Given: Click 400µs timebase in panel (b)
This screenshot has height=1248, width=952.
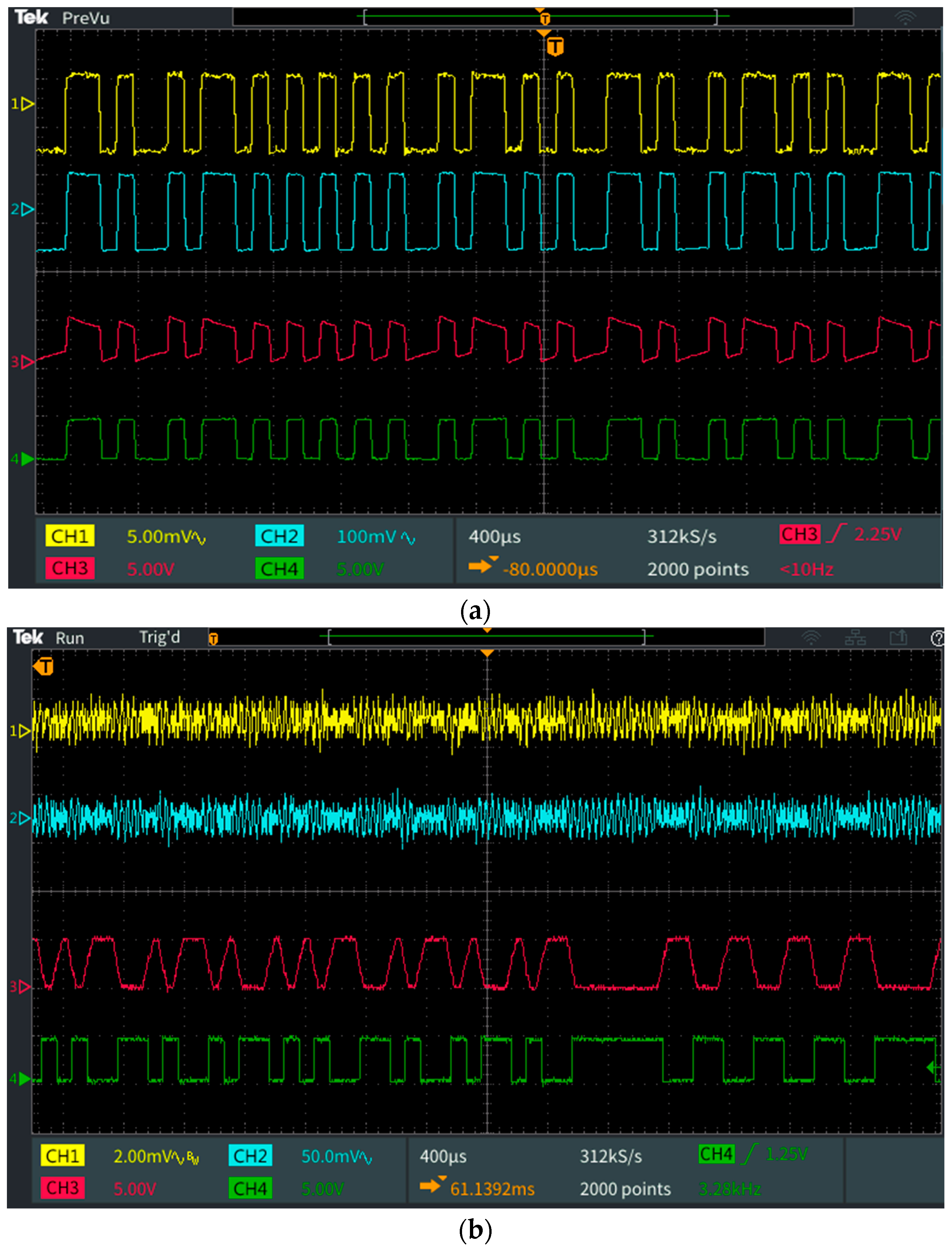Looking at the screenshot, I should pos(443,1156).
